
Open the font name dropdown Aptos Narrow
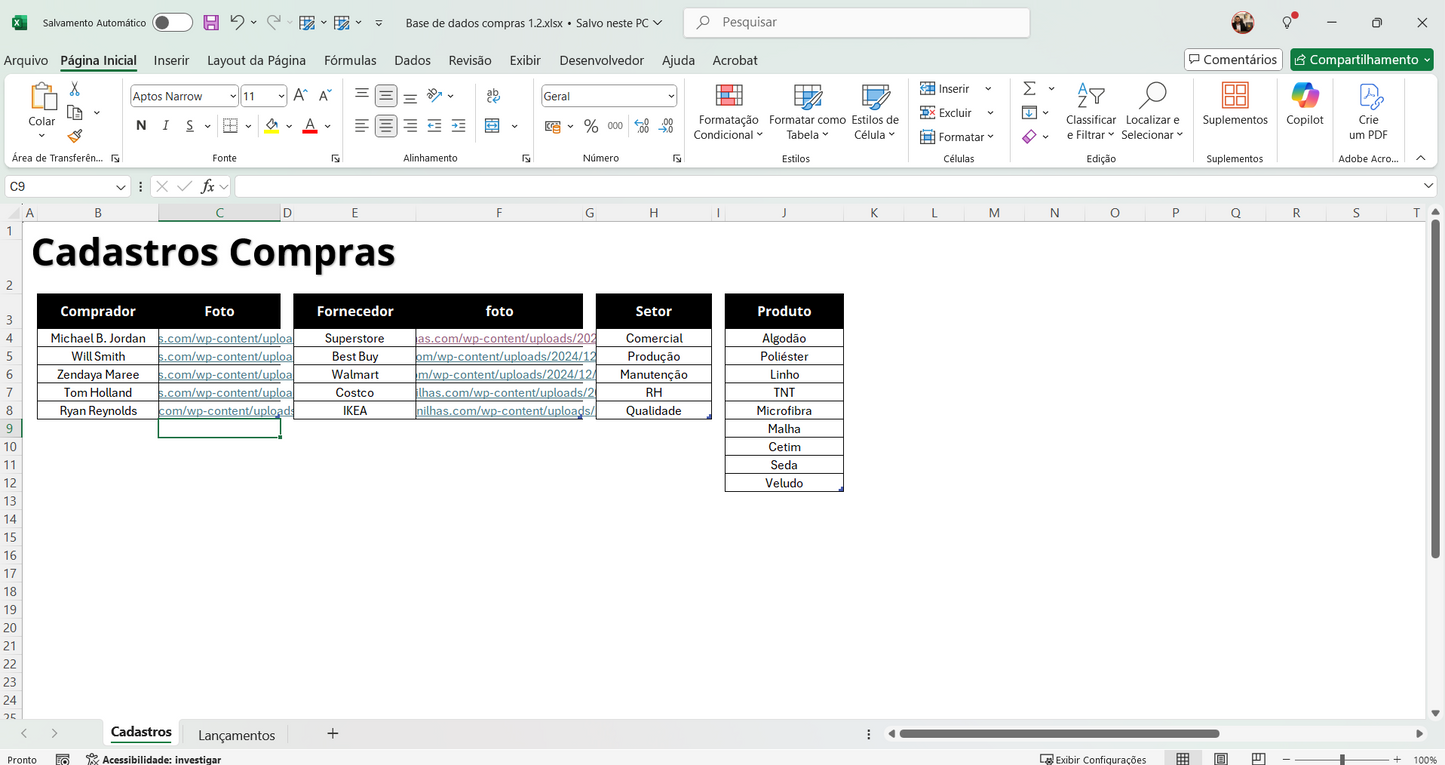tap(232, 95)
